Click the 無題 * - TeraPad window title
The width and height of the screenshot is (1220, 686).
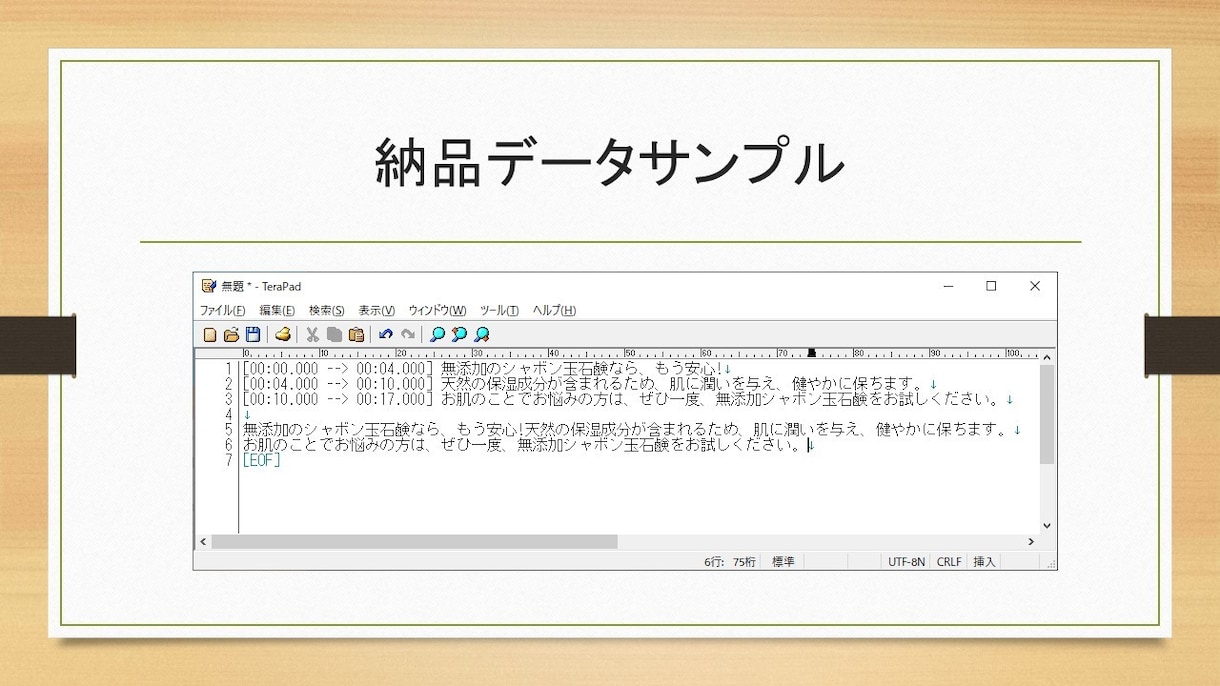(x=262, y=286)
